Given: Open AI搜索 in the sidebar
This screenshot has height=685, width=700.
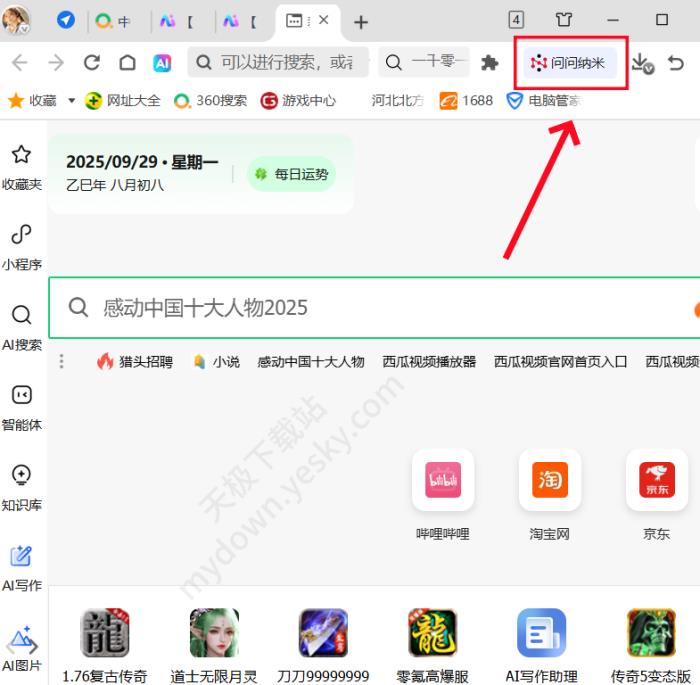Looking at the screenshot, I should point(21,327).
